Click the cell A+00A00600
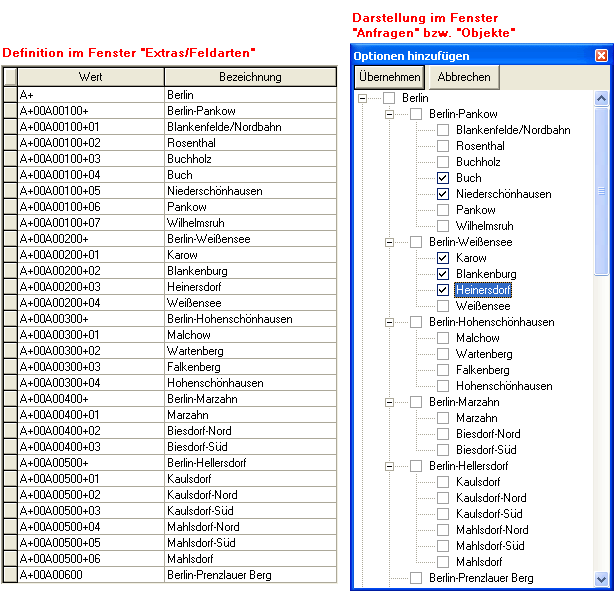 point(91,575)
